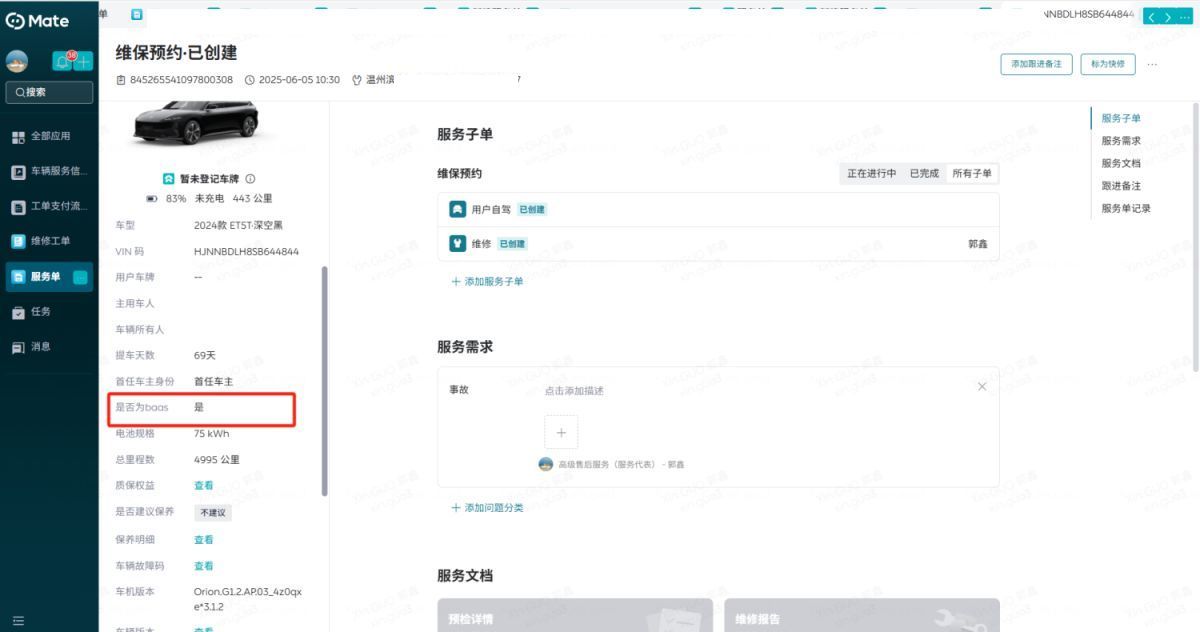This screenshot has width=1200, height=632.
Task: Click the plus icon beside the bell
Action: 84,61
